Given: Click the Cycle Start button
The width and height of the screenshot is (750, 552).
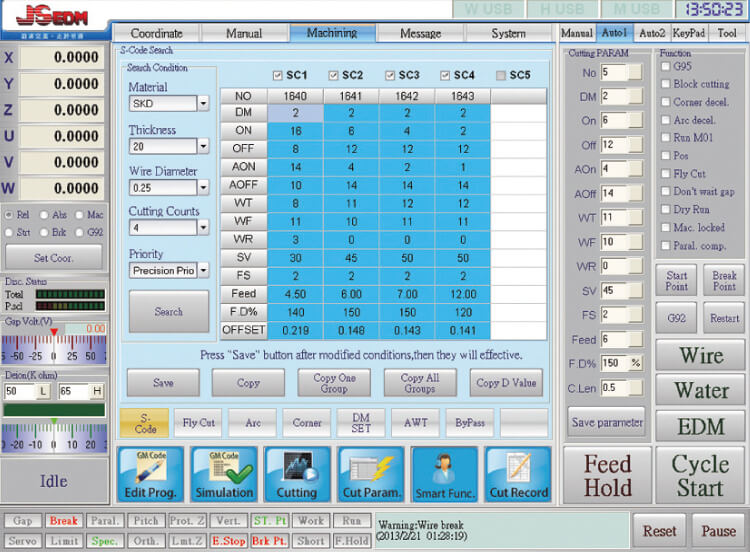Looking at the screenshot, I should click(x=699, y=476).
